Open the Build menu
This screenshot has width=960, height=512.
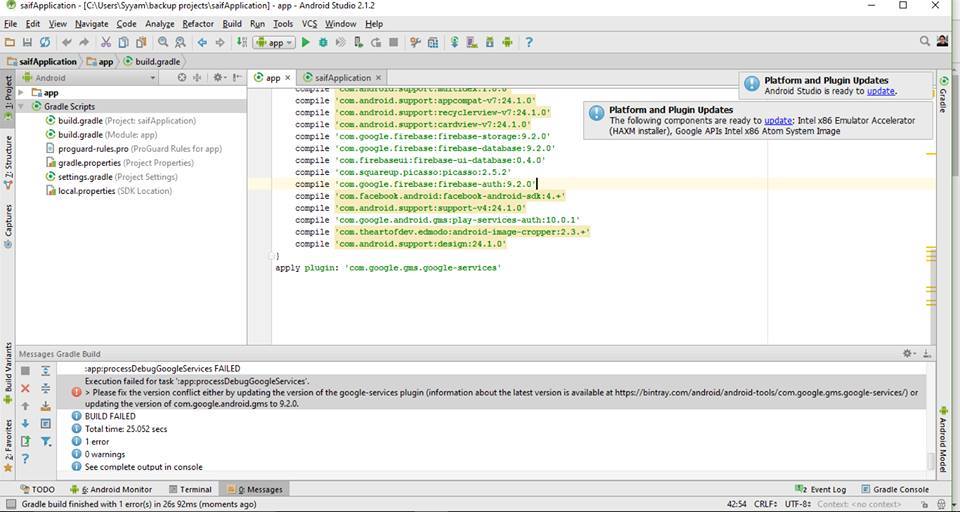[x=232, y=24]
